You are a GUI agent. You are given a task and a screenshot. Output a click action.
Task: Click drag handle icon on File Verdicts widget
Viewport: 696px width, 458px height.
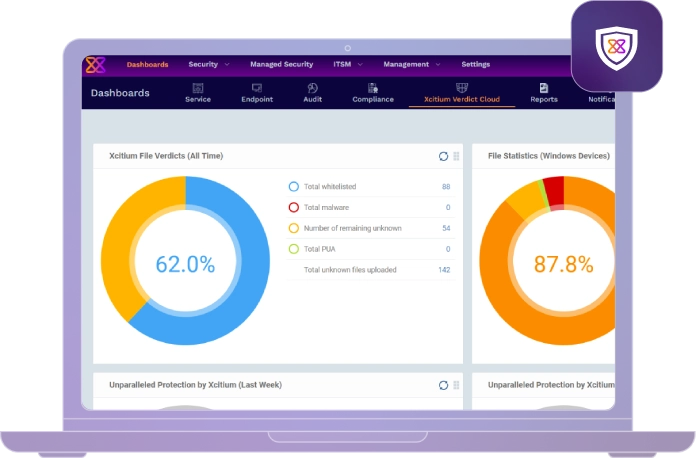click(x=456, y=156)
